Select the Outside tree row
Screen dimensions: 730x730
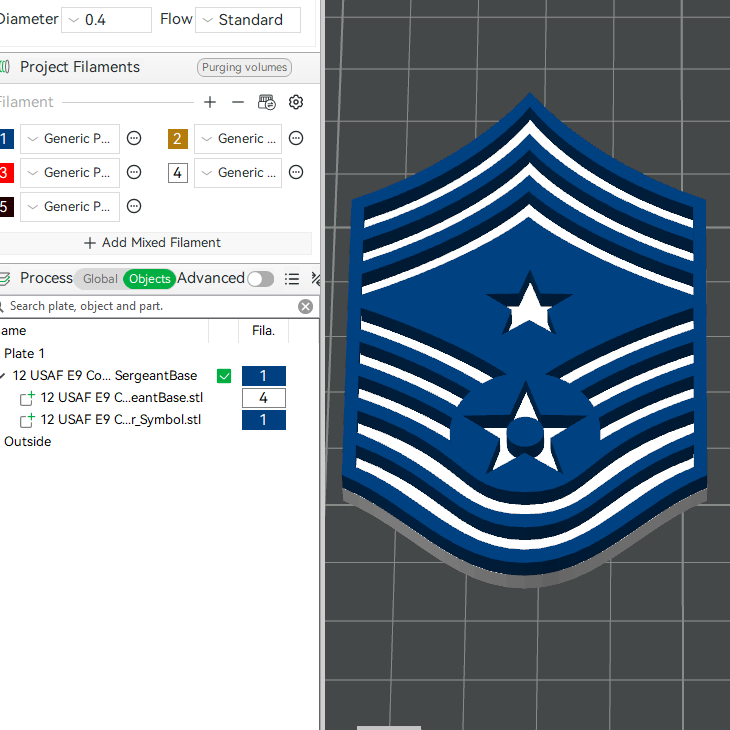point(27,442)
